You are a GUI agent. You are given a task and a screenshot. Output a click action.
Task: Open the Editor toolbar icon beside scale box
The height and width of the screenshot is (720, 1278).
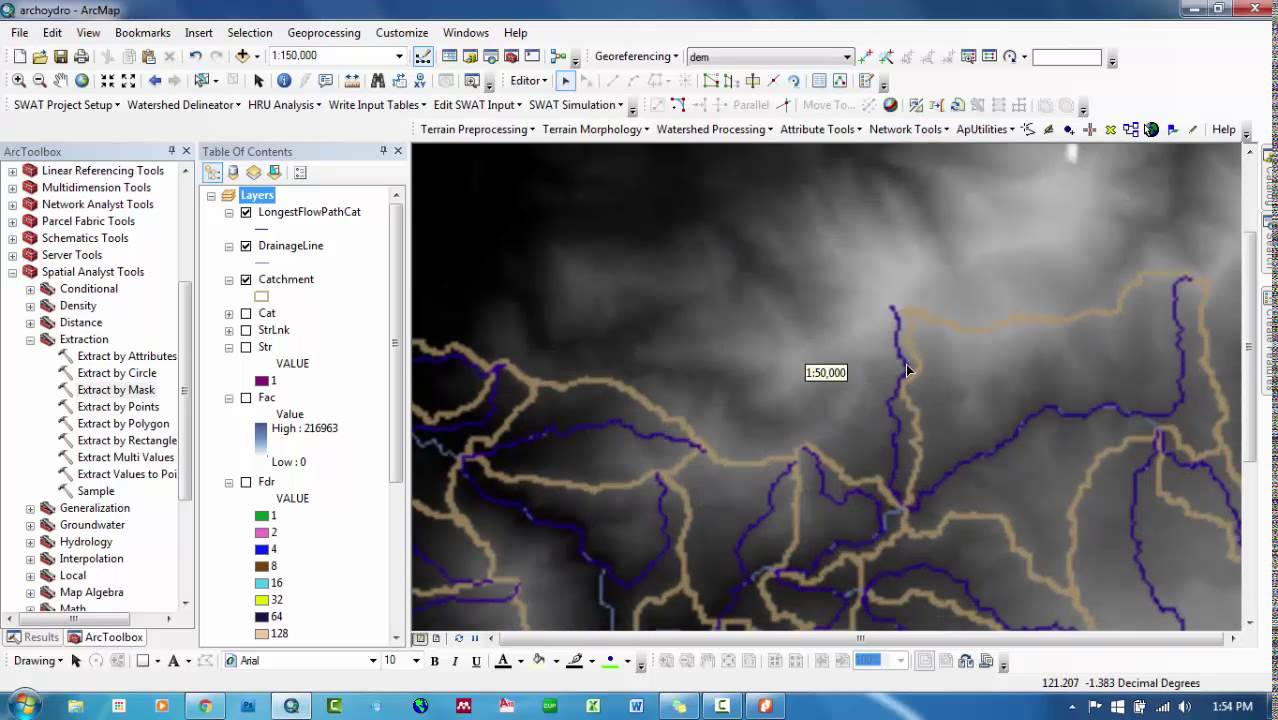(x=423, y=57)
